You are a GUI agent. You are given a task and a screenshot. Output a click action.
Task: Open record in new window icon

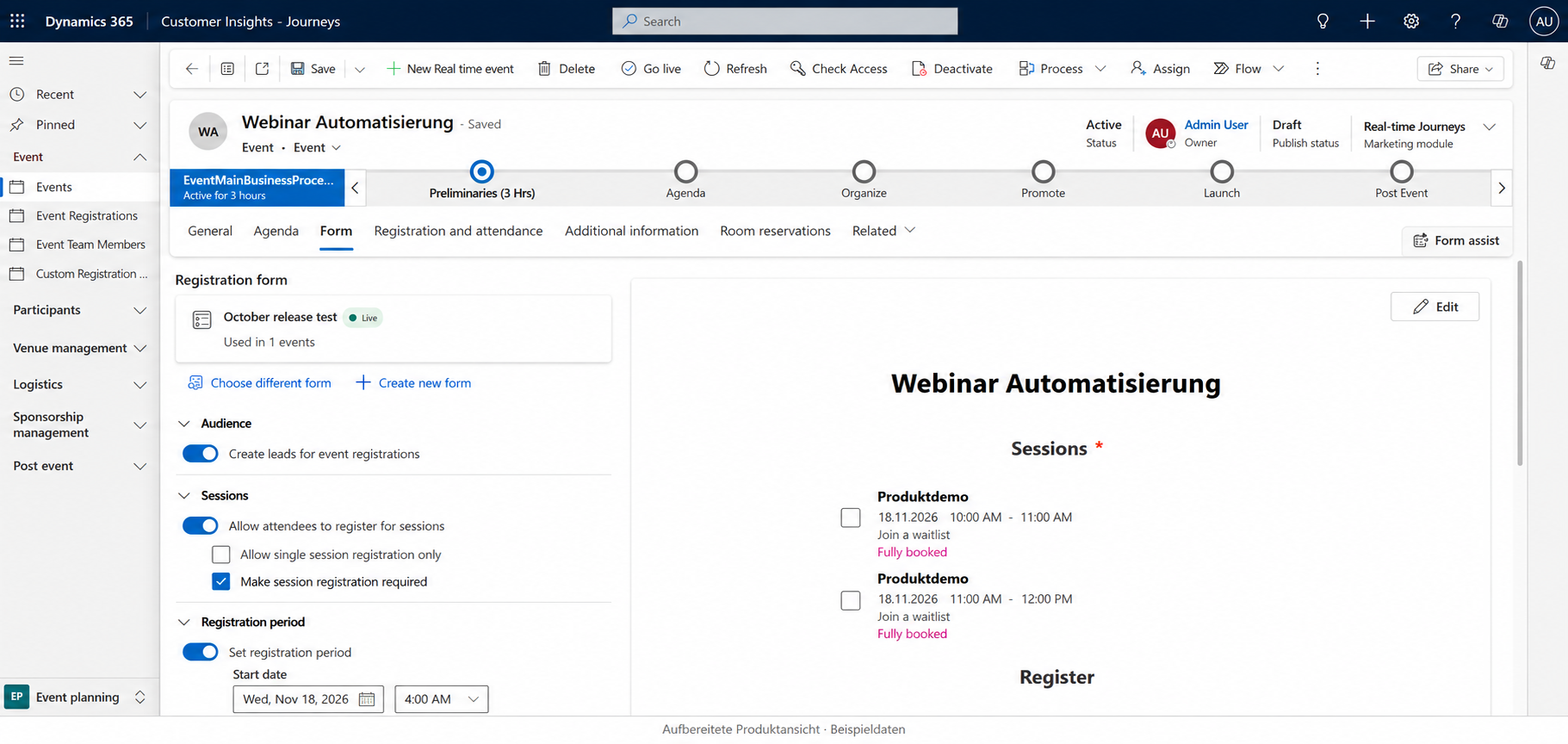263,68
